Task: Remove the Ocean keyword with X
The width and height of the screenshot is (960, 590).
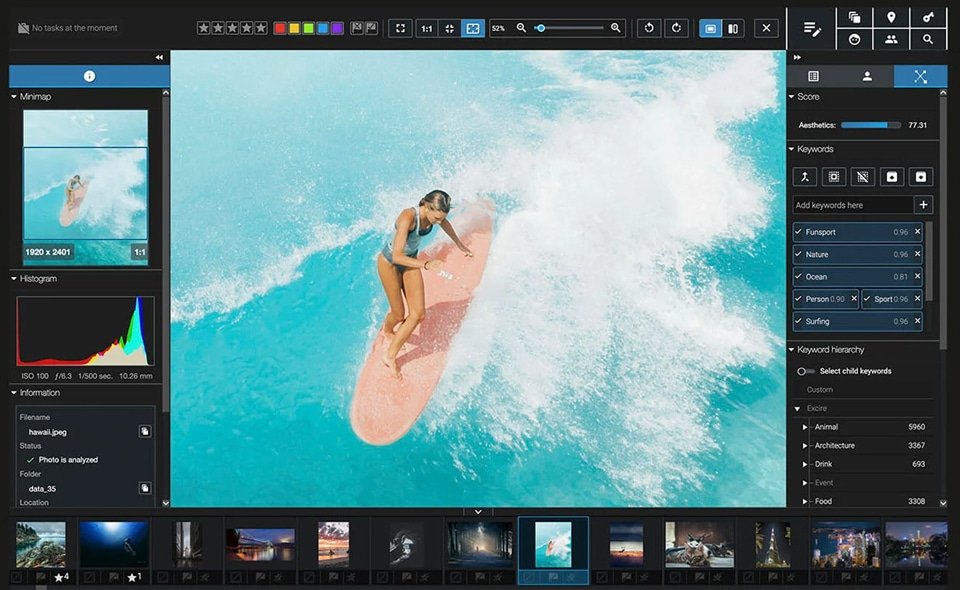Action: (x=917, y=276)
